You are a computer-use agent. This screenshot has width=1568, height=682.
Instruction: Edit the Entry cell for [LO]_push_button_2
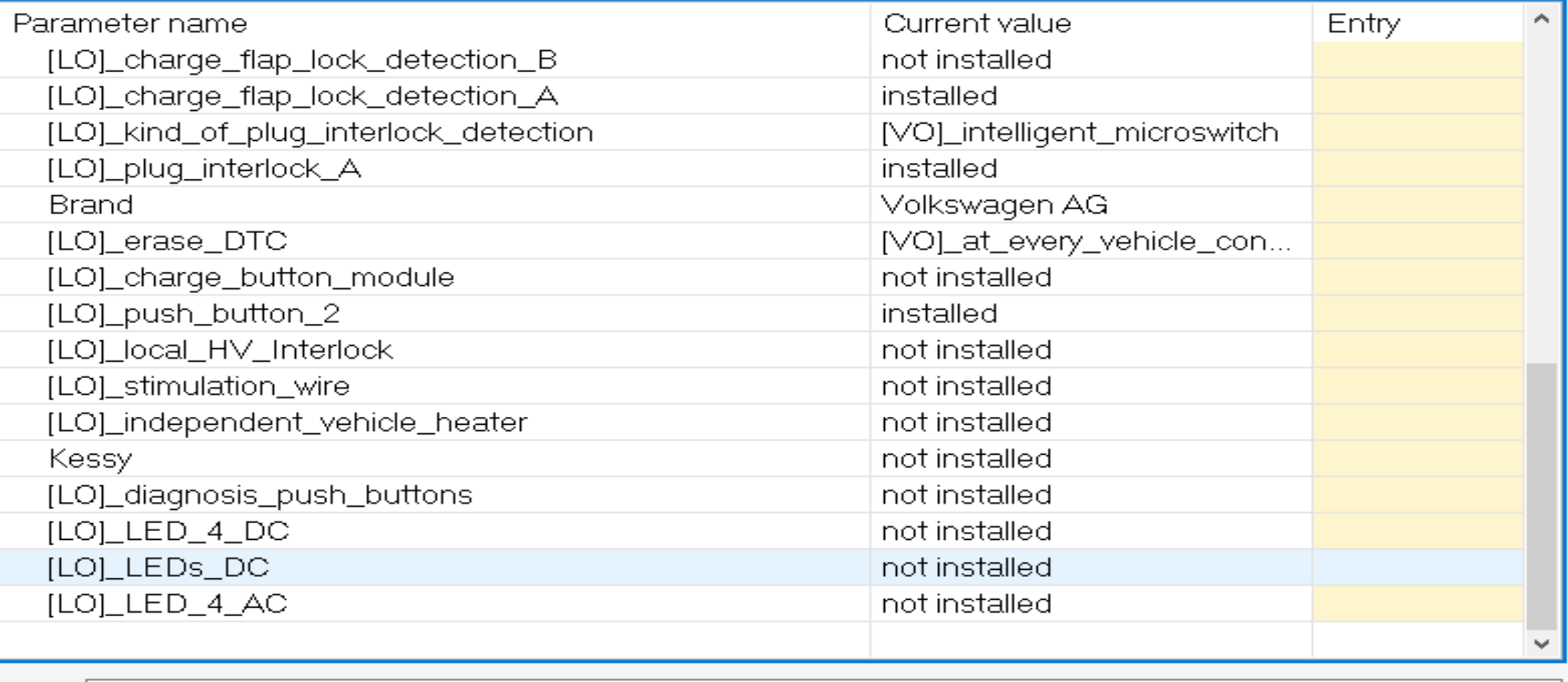(1416, 314)
